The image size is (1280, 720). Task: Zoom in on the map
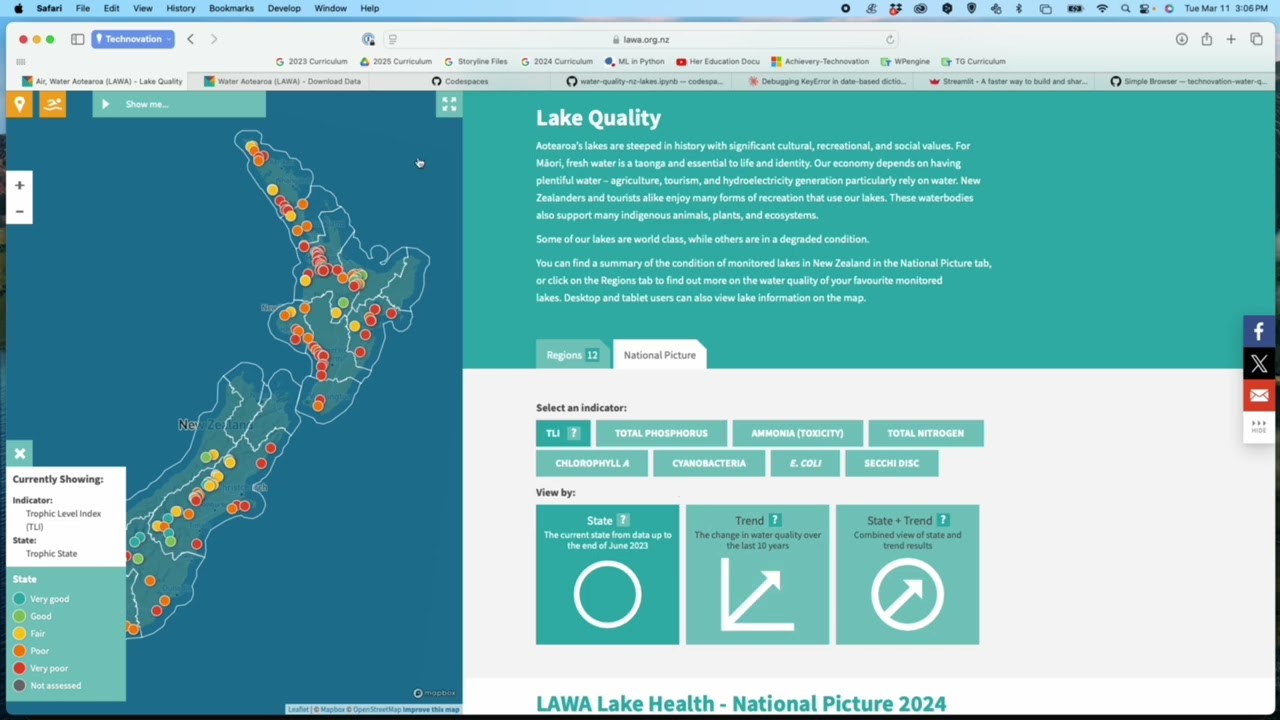[x=19, y=185]
